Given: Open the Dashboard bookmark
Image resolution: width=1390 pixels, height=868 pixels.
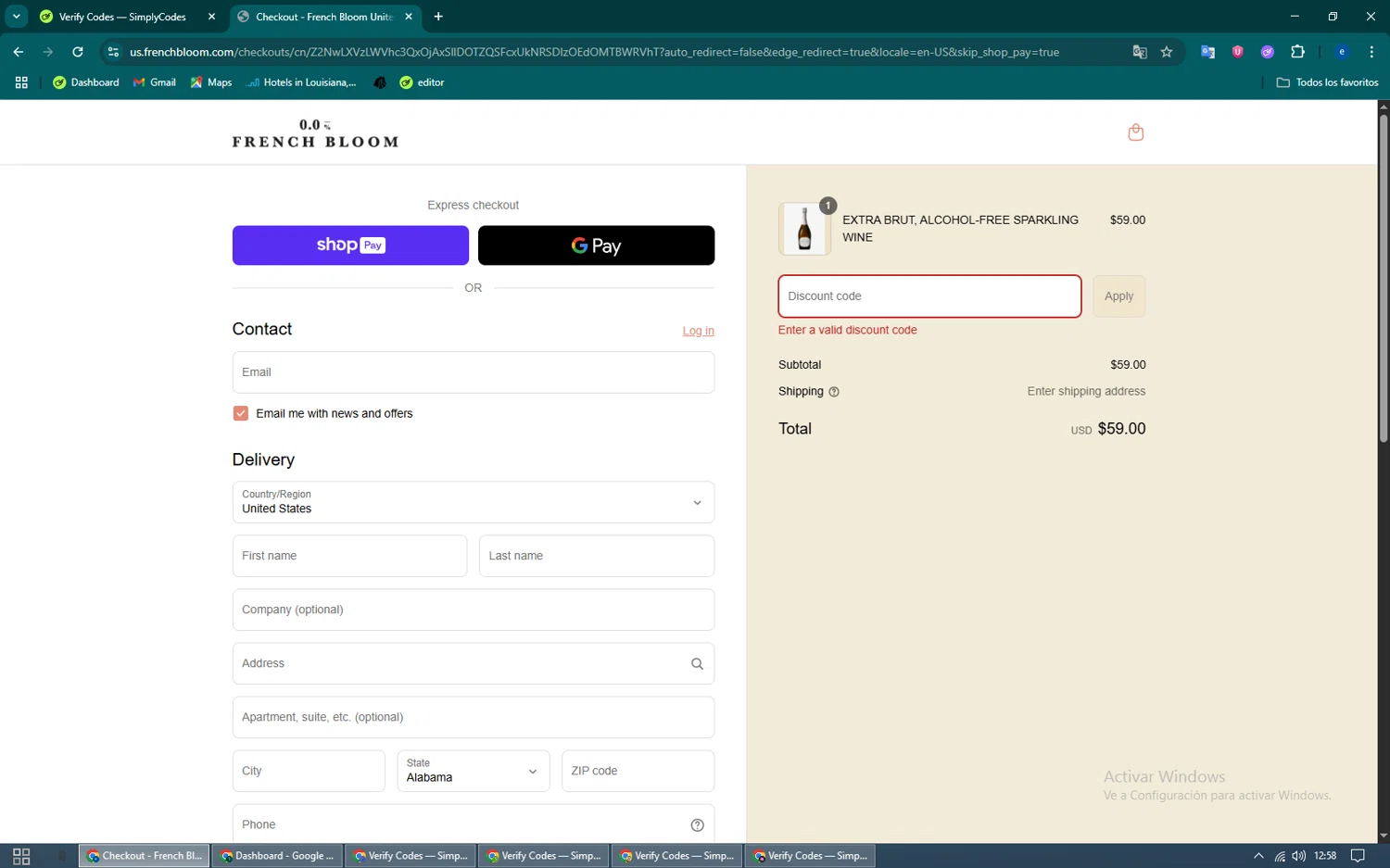Looking at the screenshot, I should [86, 82].
